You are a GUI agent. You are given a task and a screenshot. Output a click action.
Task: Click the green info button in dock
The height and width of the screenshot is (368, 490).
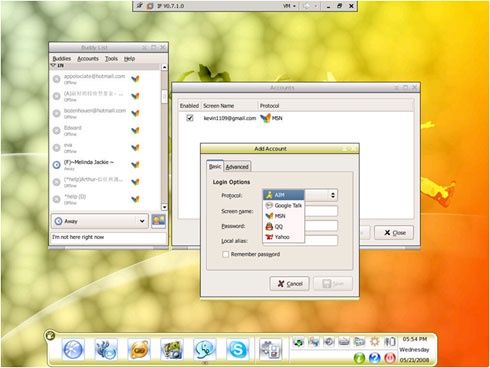pyautogui.click(x=359, y=358)
